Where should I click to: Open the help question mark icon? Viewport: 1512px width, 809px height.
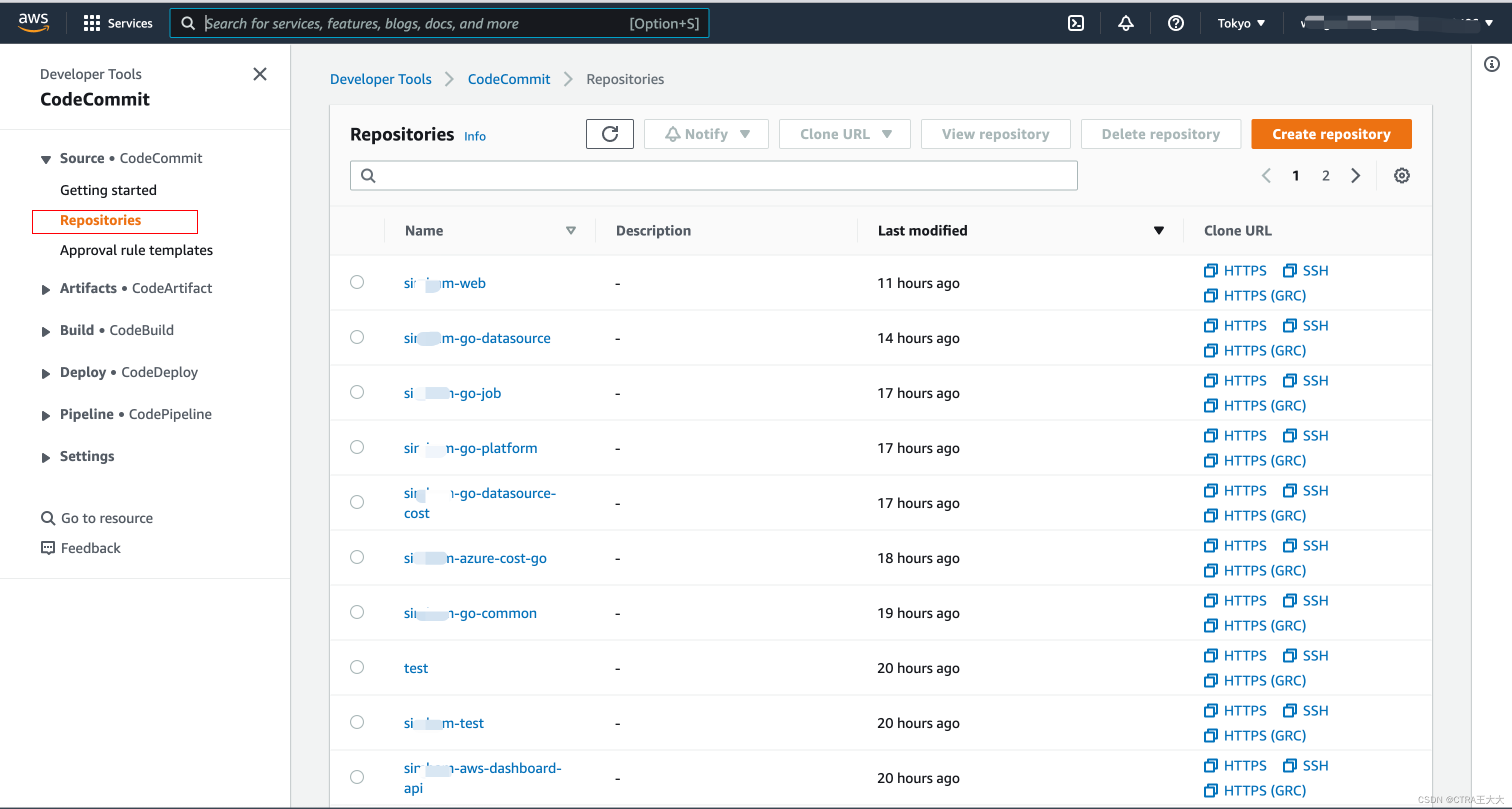click(x=1175, y=23)
